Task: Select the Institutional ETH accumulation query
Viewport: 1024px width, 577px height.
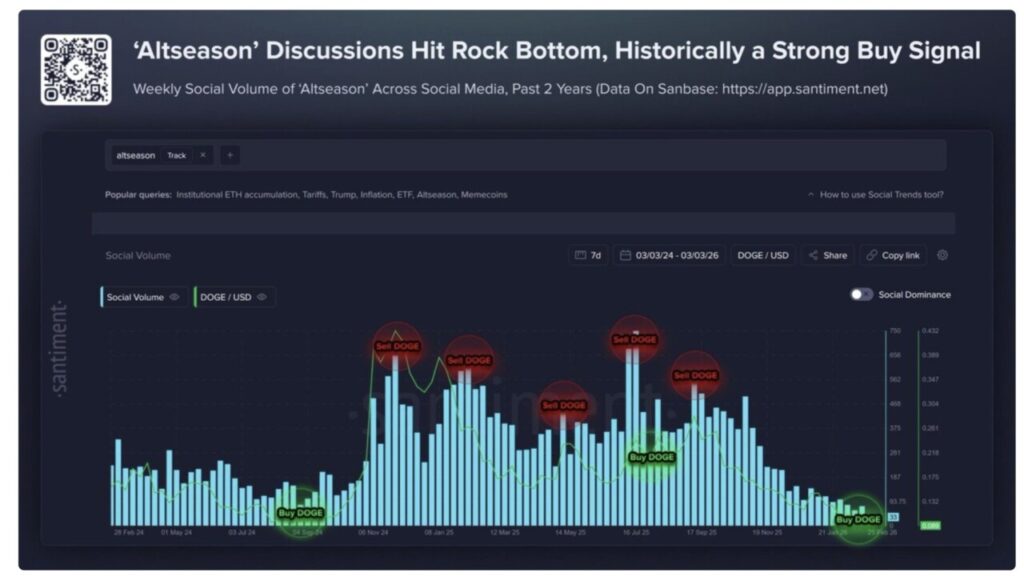Action: coord(236,195)
